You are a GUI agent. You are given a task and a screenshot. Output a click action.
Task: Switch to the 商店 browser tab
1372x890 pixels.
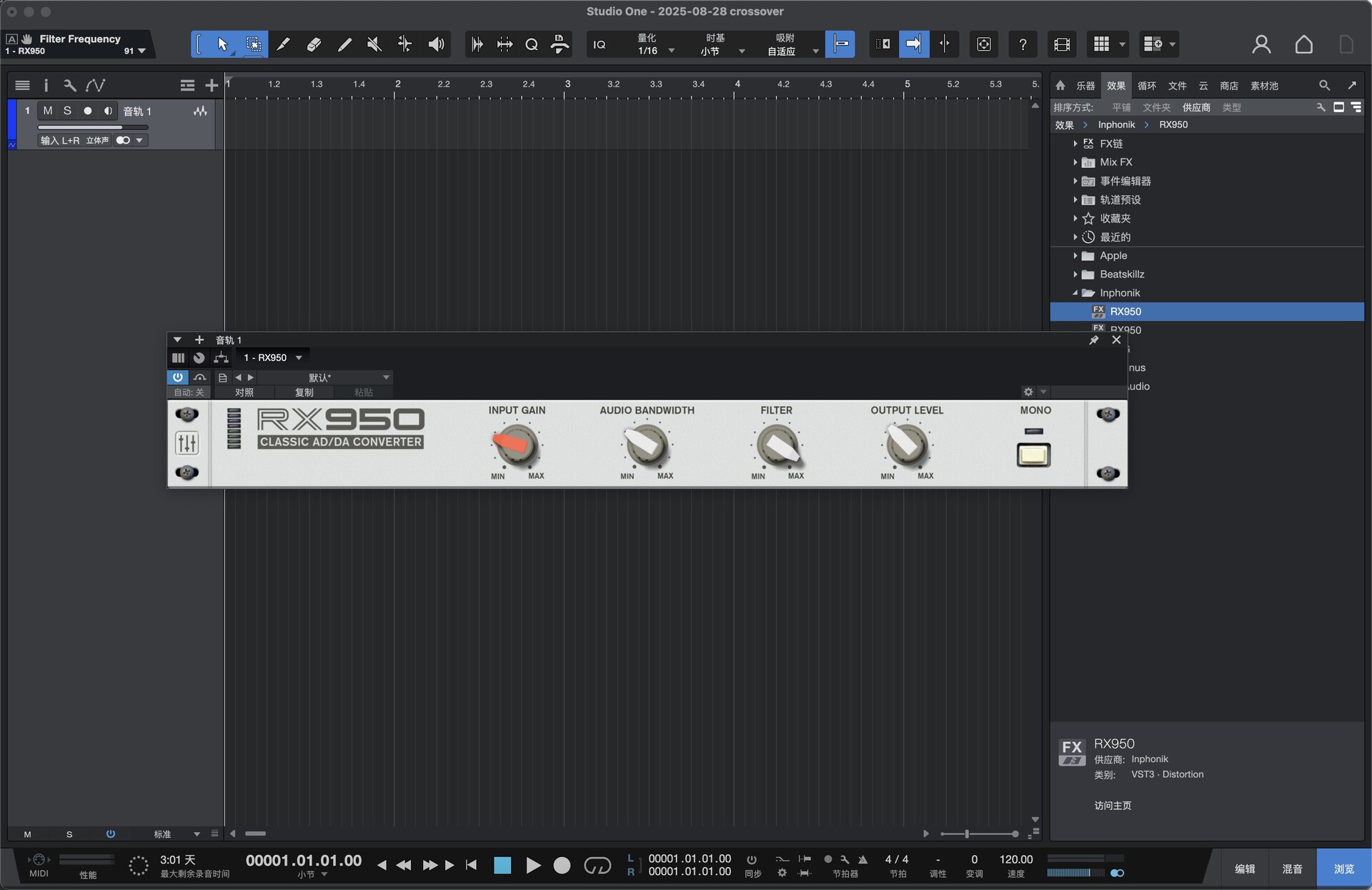tap(1229, 86)
